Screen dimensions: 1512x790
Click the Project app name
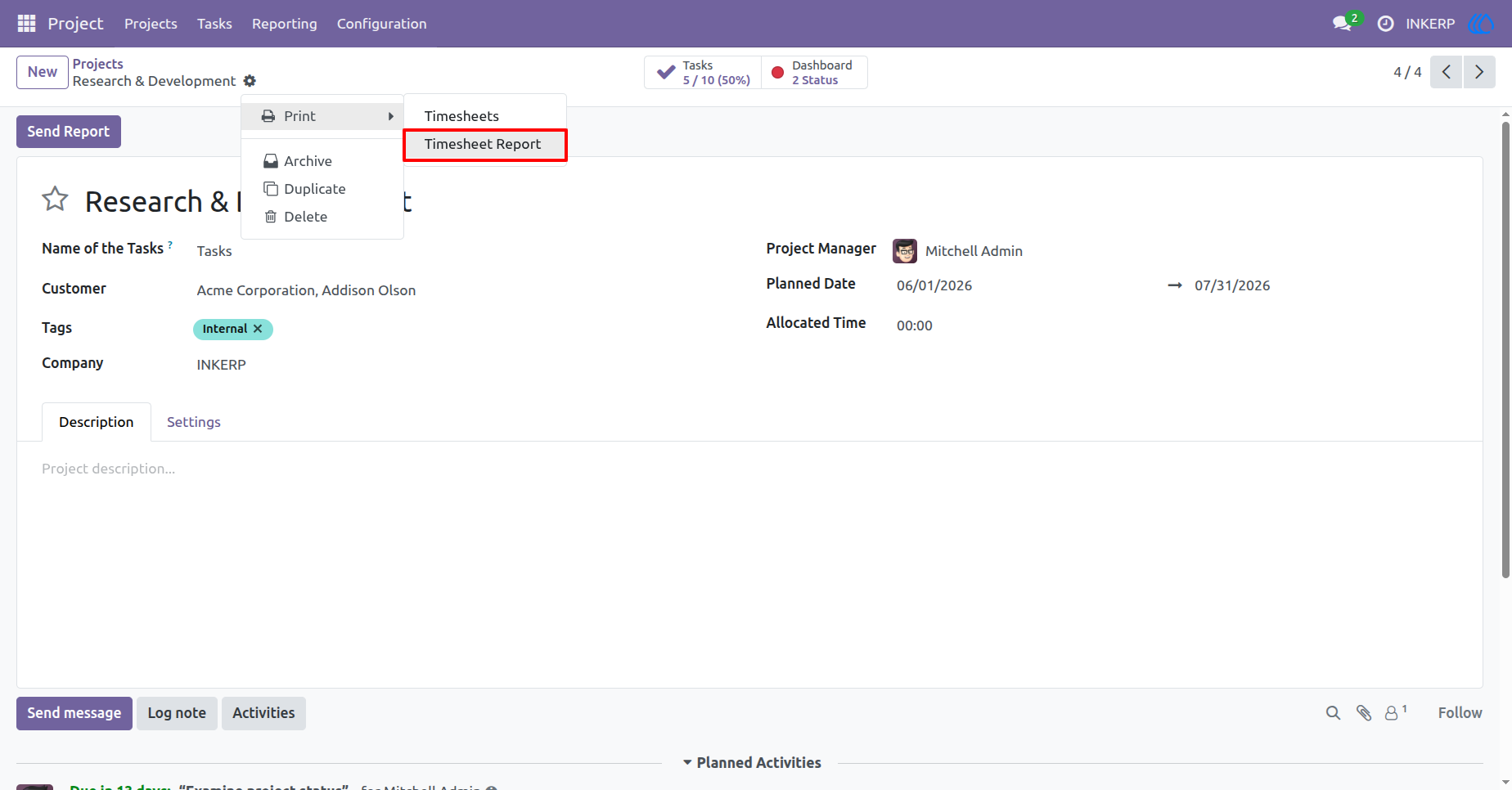[75, 24]
